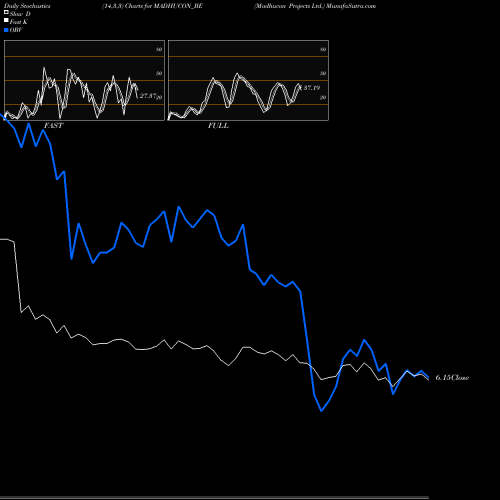
Task: Click the 'MADHUCON_BE' chart title text
Action: coord(178,6)
